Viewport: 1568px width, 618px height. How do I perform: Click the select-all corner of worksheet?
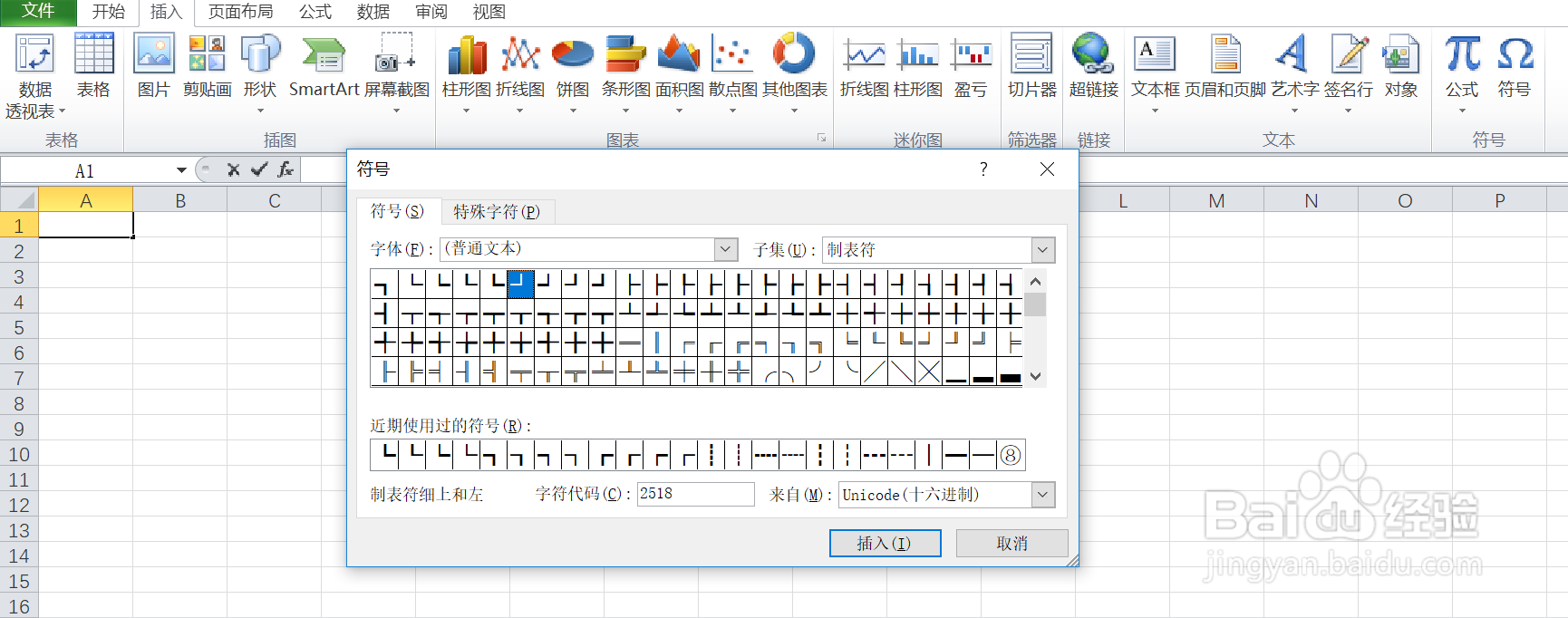[19, 199]
